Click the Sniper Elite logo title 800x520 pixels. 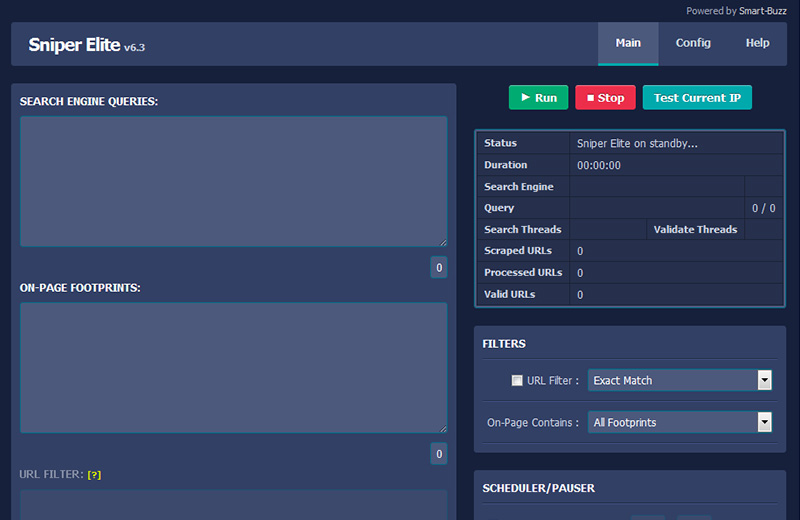coord(74,45)
